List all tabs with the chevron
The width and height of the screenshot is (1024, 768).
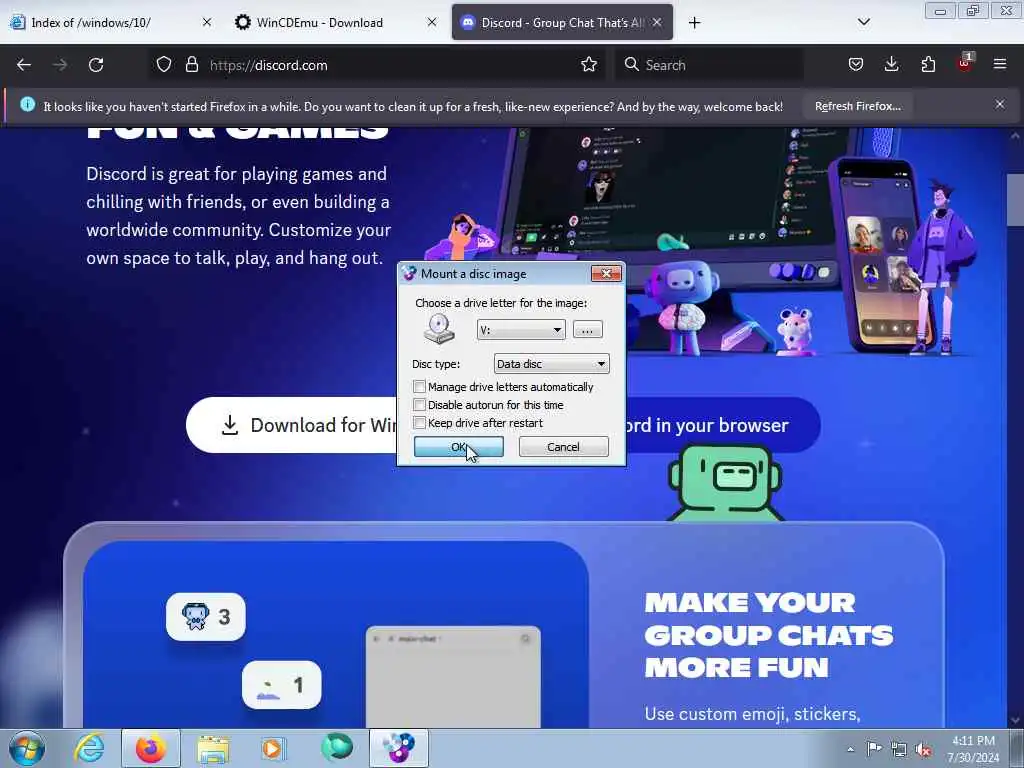click(863, 22)
